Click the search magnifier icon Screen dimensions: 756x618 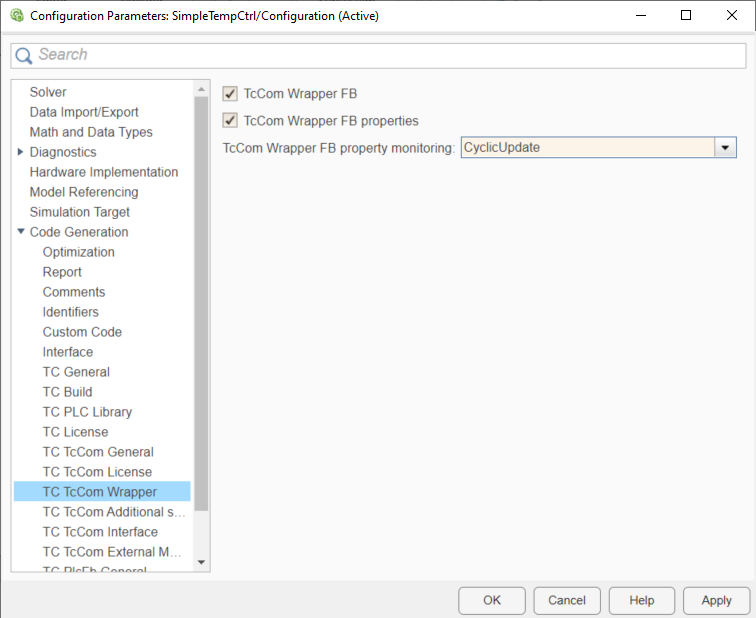point(23,55)
